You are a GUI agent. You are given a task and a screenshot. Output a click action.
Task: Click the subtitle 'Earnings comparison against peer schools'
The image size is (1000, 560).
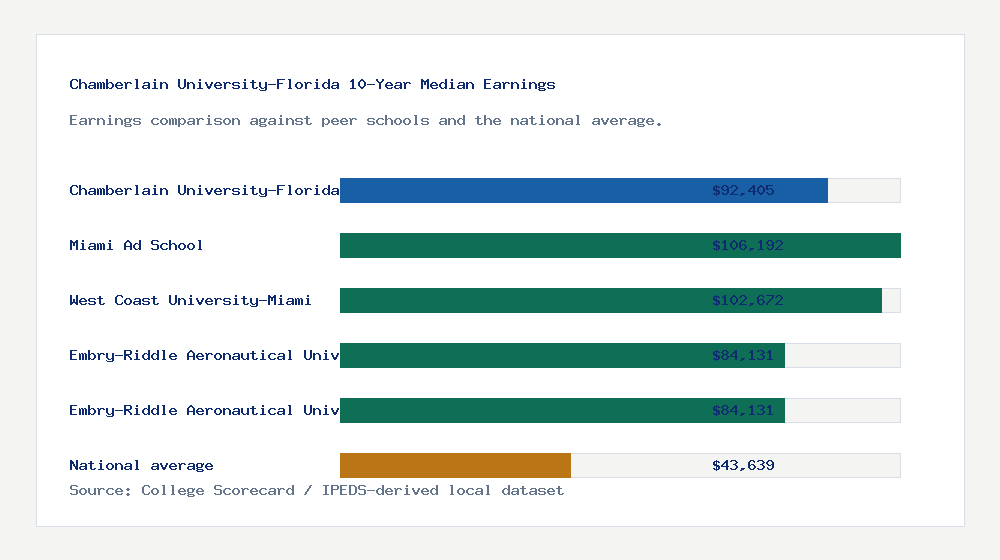tap(365, 121)
